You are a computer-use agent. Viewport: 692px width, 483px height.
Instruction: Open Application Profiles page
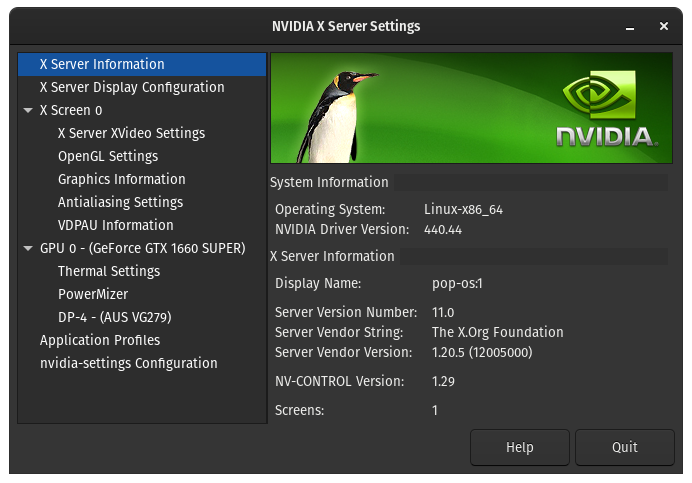(x=100, y=340)
